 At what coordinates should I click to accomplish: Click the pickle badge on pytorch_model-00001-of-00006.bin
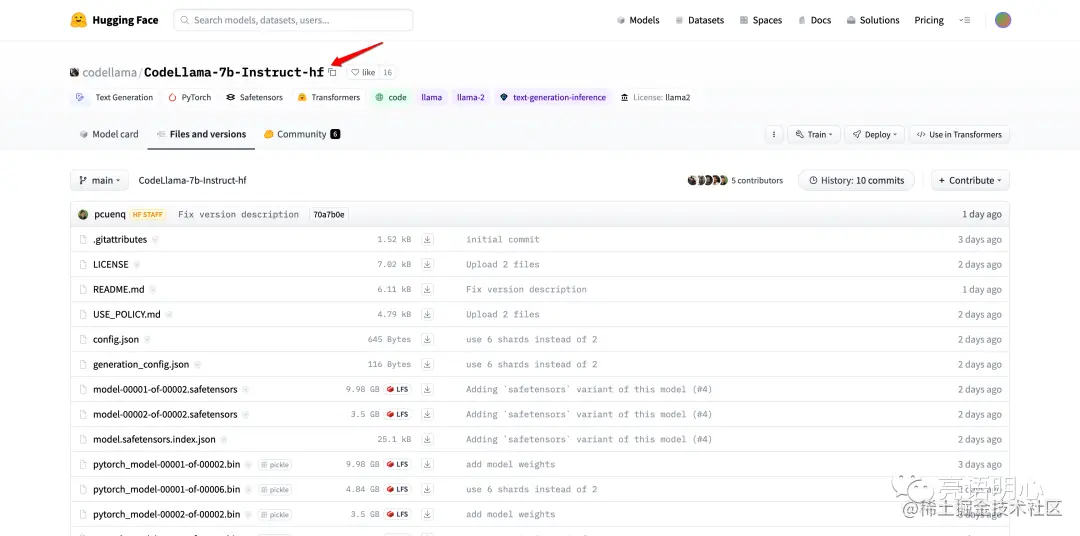point(275,489)
